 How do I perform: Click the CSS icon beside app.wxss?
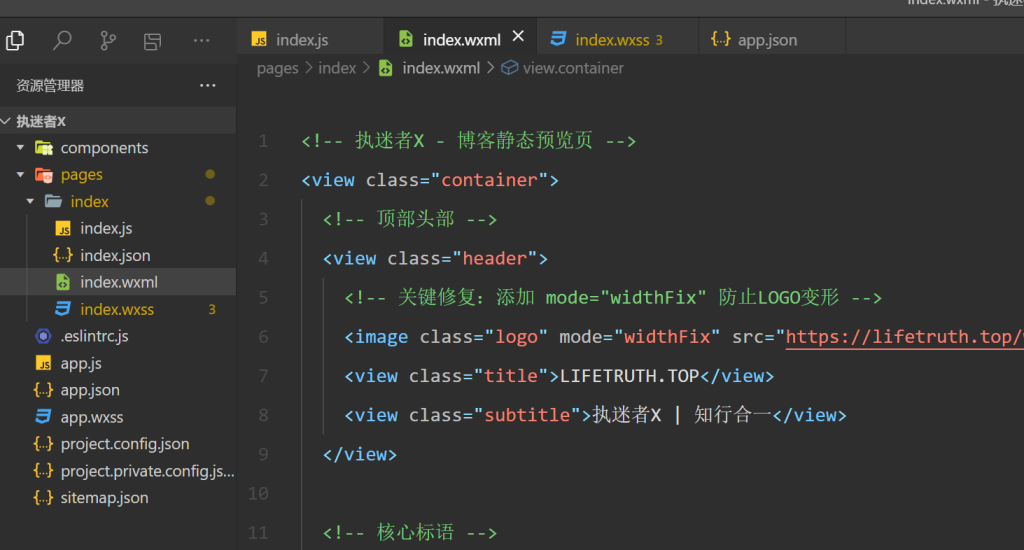click(43, 416)
